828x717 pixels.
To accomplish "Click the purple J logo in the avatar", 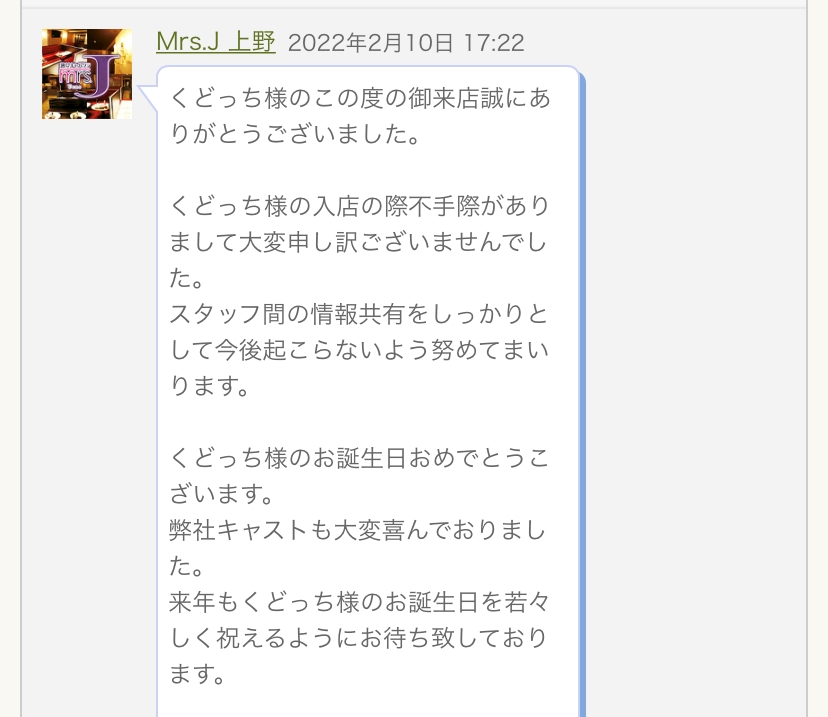I will tap(98, 76).
